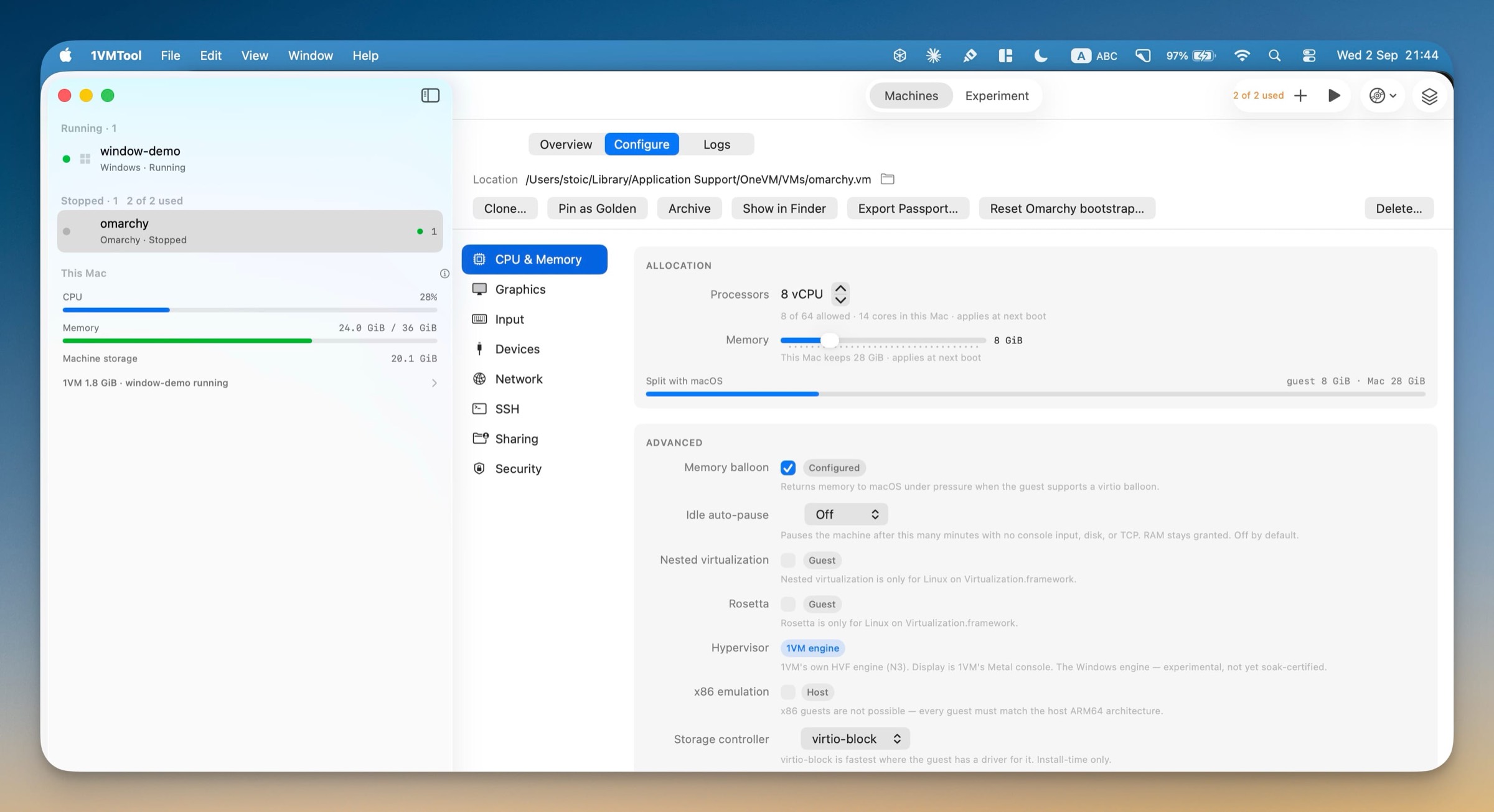Click the battery status icon
Image resolution: width=1494 pixels, height=812 pixels.
coord(1191,55)
